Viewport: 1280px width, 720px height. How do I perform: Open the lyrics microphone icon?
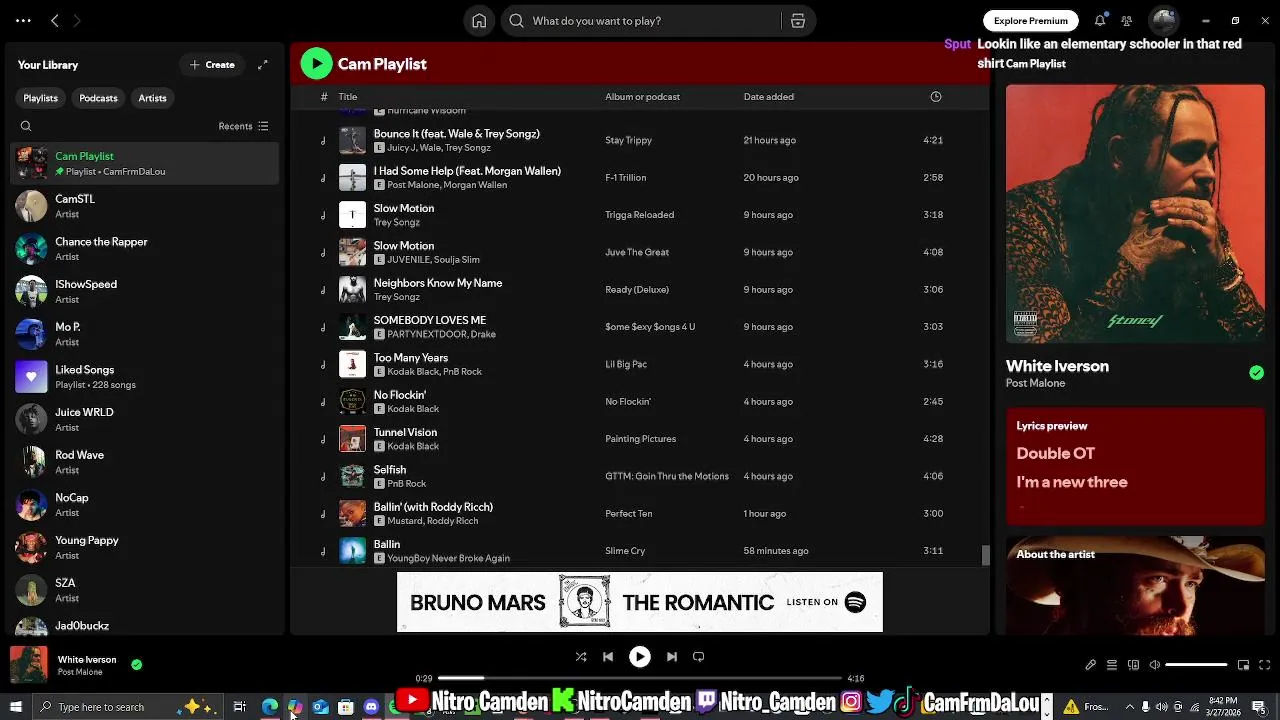[x=1091, y=665]
